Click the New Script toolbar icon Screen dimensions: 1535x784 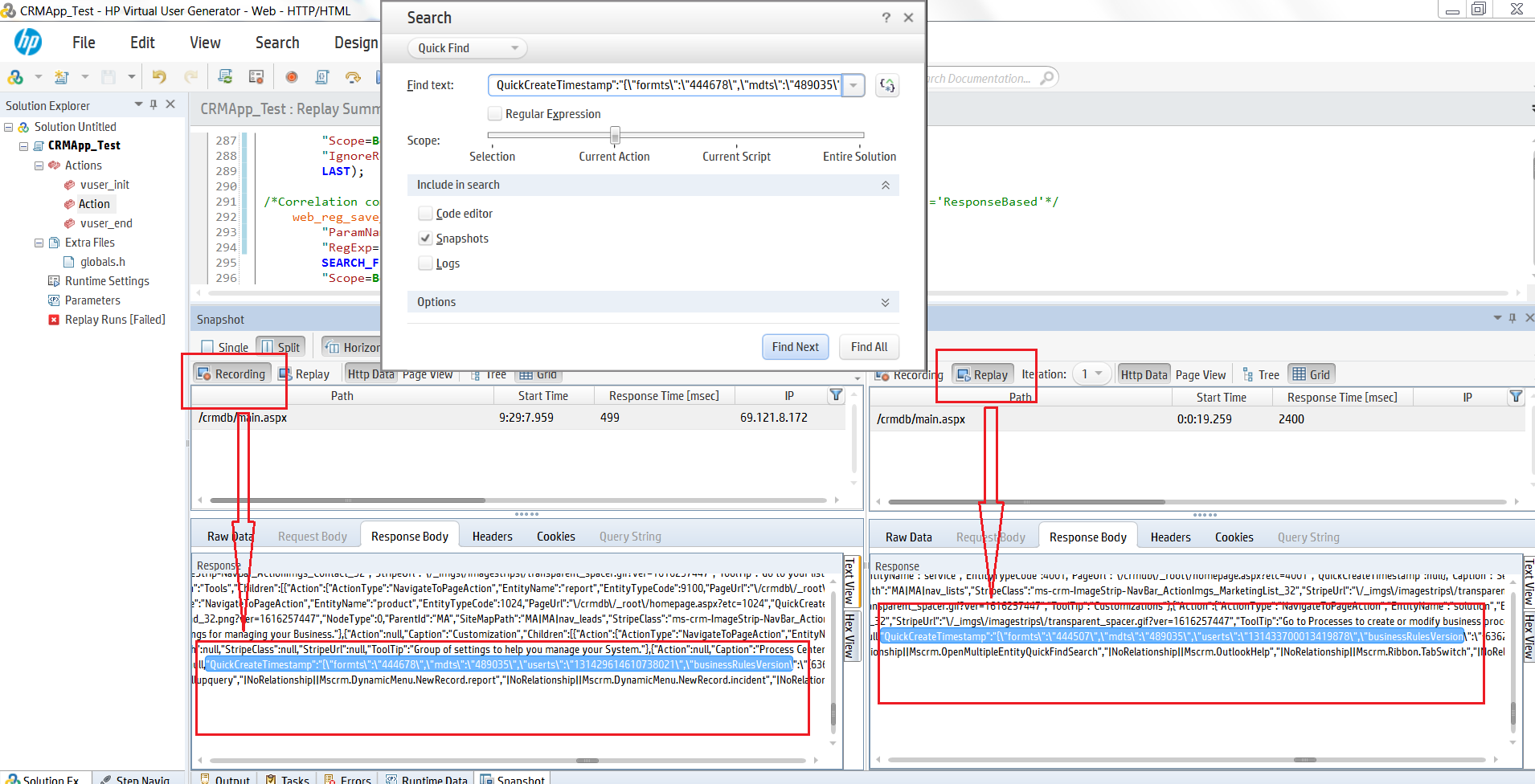[62, 77]
